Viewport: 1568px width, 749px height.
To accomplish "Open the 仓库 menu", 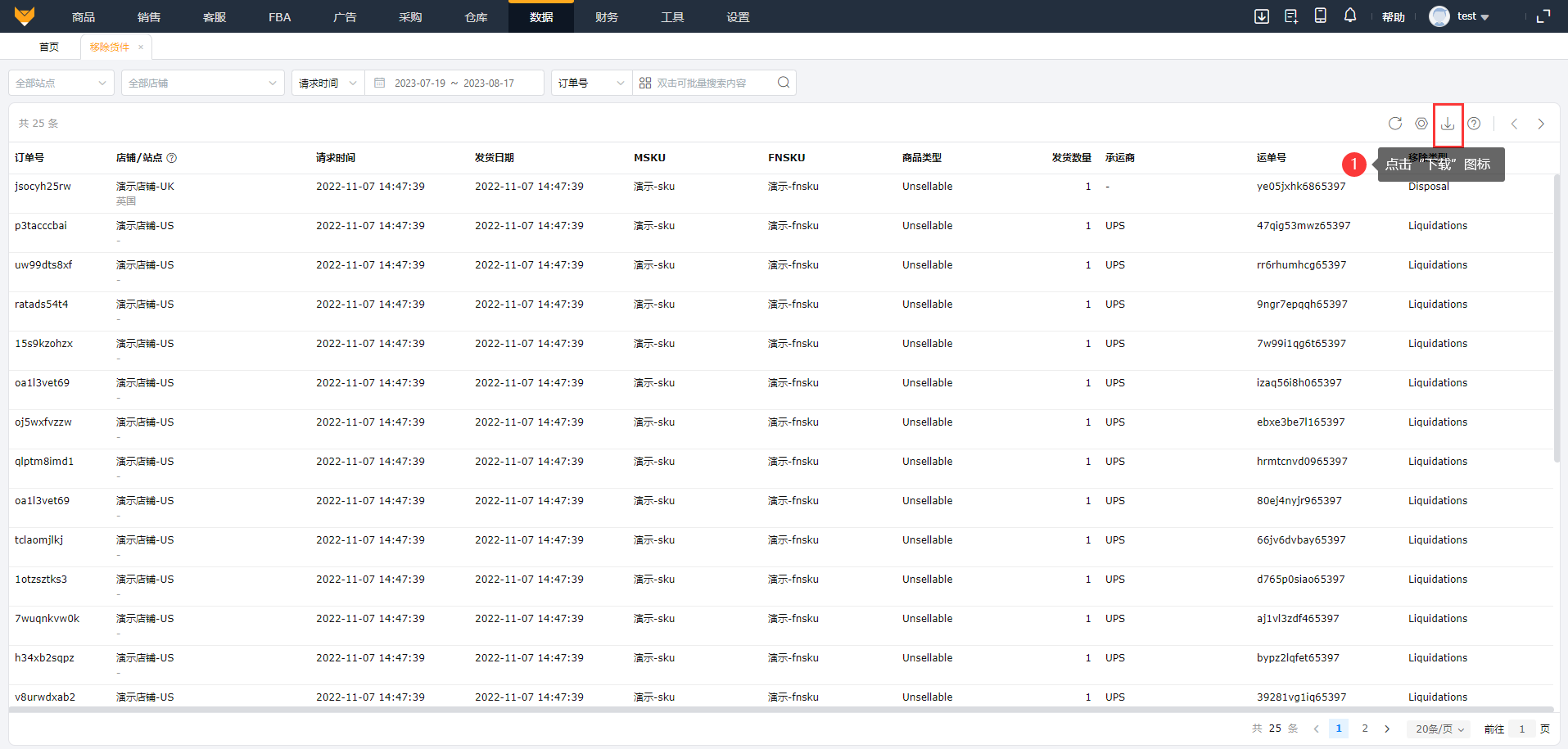I will pos(476,16).
